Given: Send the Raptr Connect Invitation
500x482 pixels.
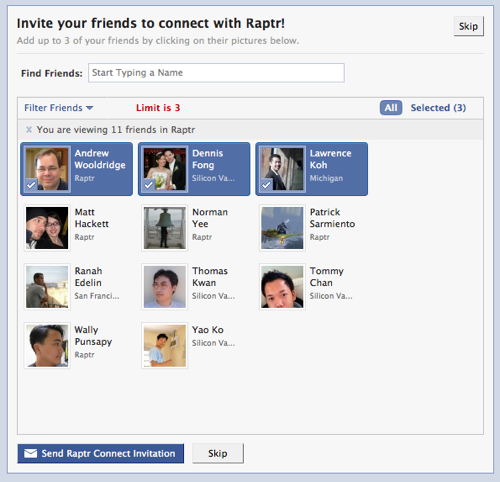Looking at the screenshot, I should (100, 453).
